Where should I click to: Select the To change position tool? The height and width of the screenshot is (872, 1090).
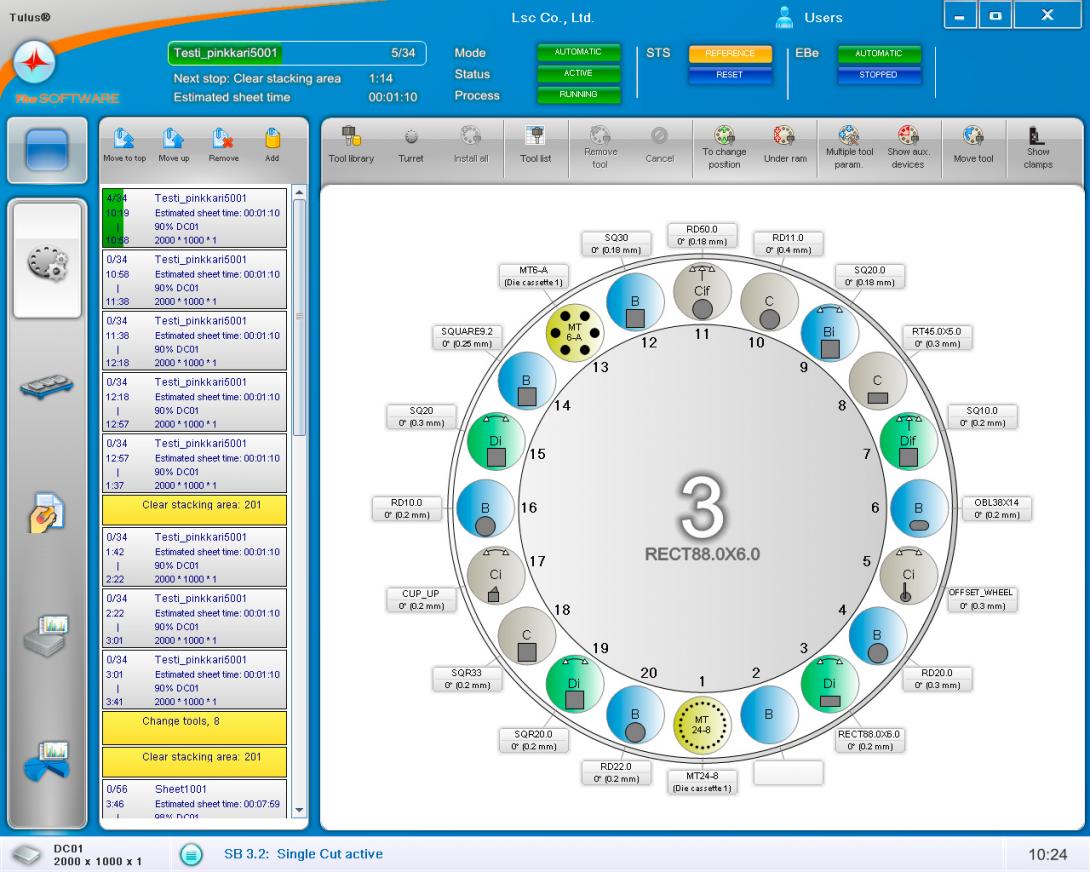coord(724,144)
